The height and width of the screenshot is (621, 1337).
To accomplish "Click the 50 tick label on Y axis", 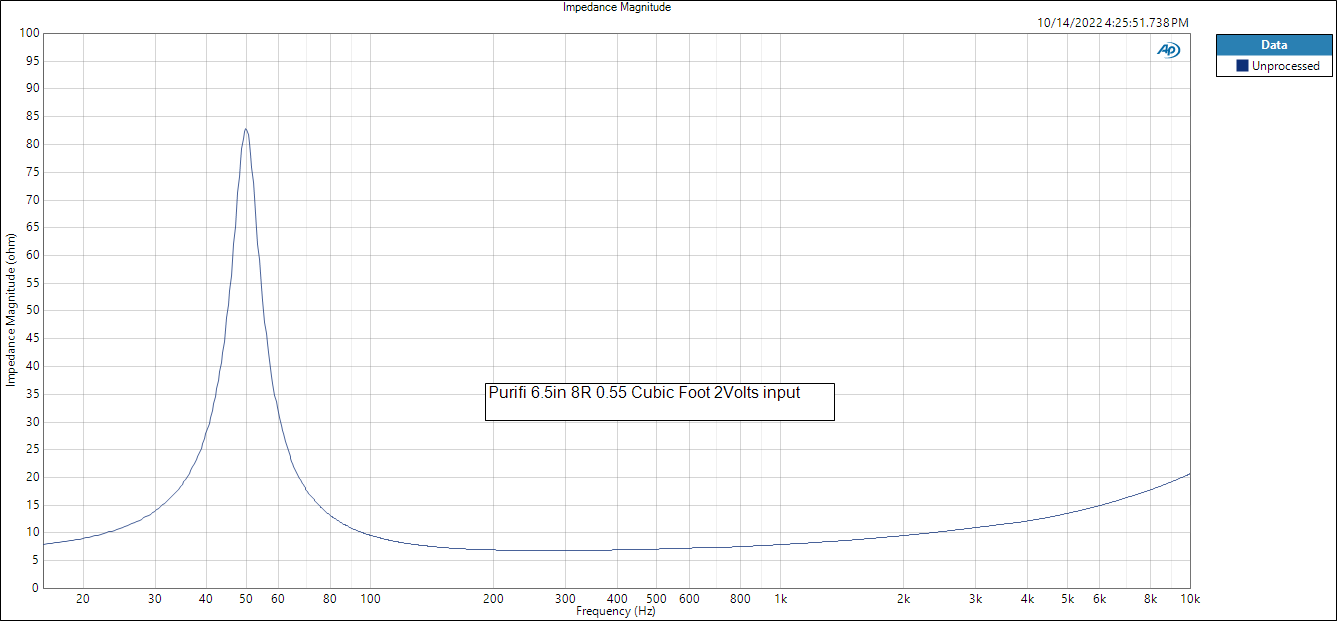I will point(32,310).
